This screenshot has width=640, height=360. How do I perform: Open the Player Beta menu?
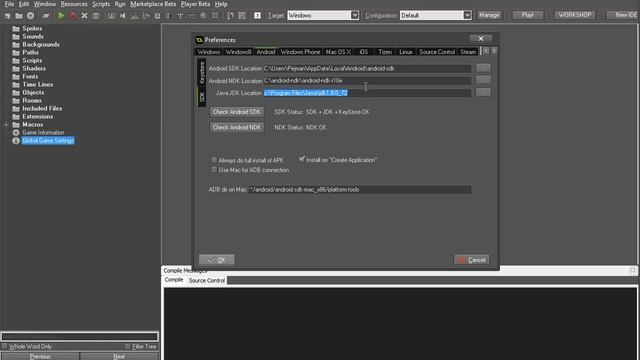tap(195, 4)
